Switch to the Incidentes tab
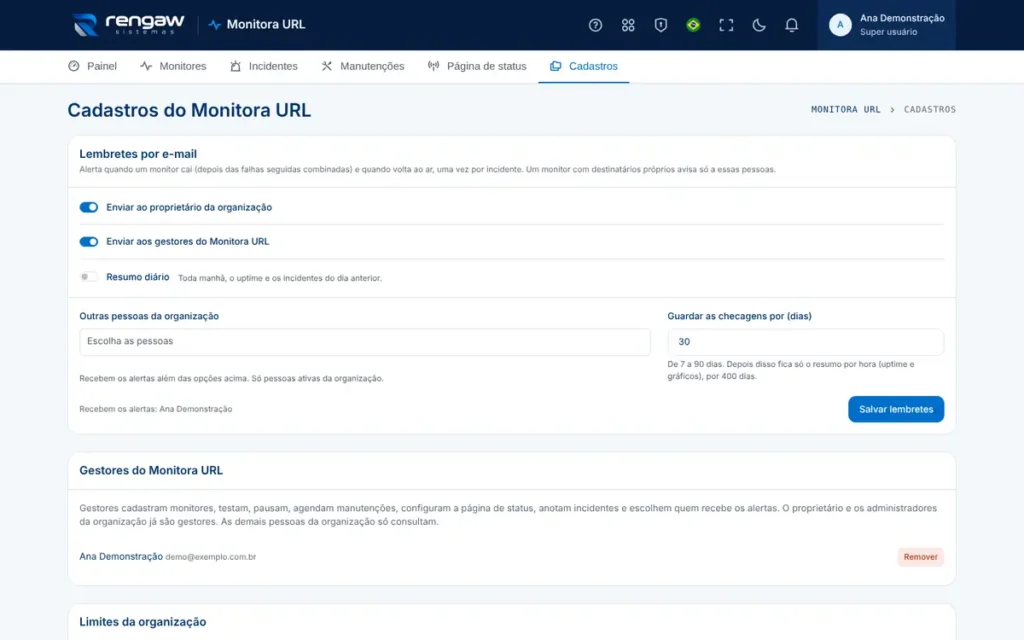 coord(264,66)
